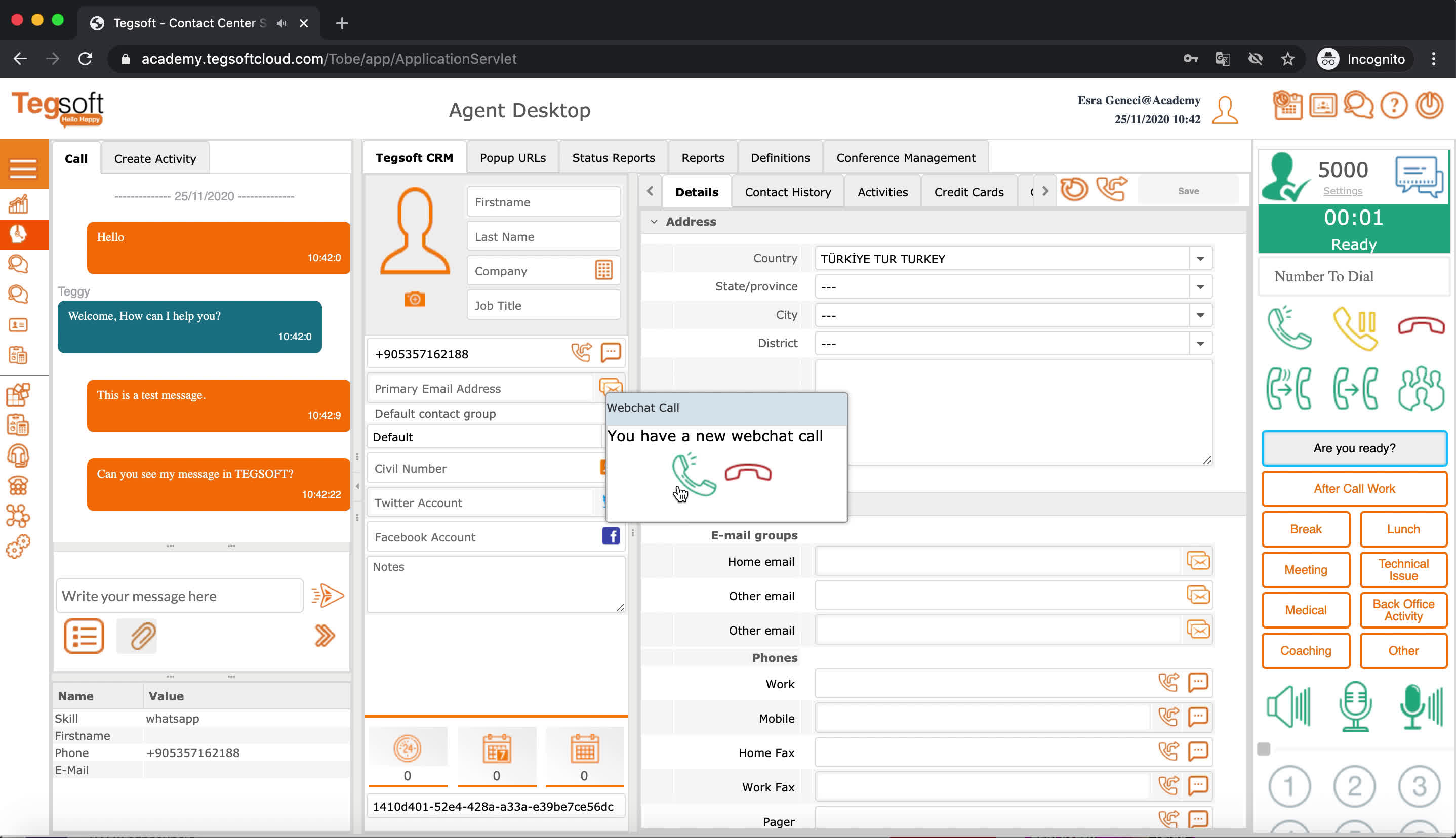Click the Firstname input field
The height and width of the screenshot is (838, 1456).
coord(543,202)
